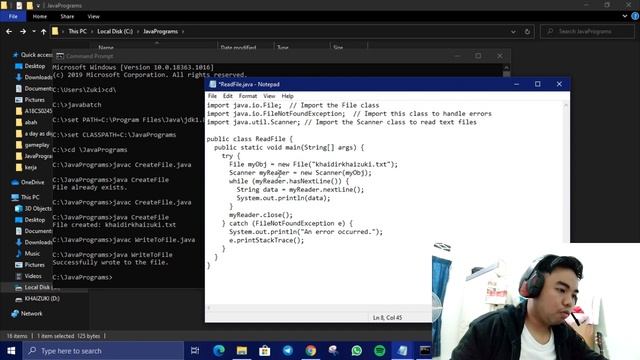640x360 pixels.
Task: Maximize the Command Prompt window
Action: 478,56
